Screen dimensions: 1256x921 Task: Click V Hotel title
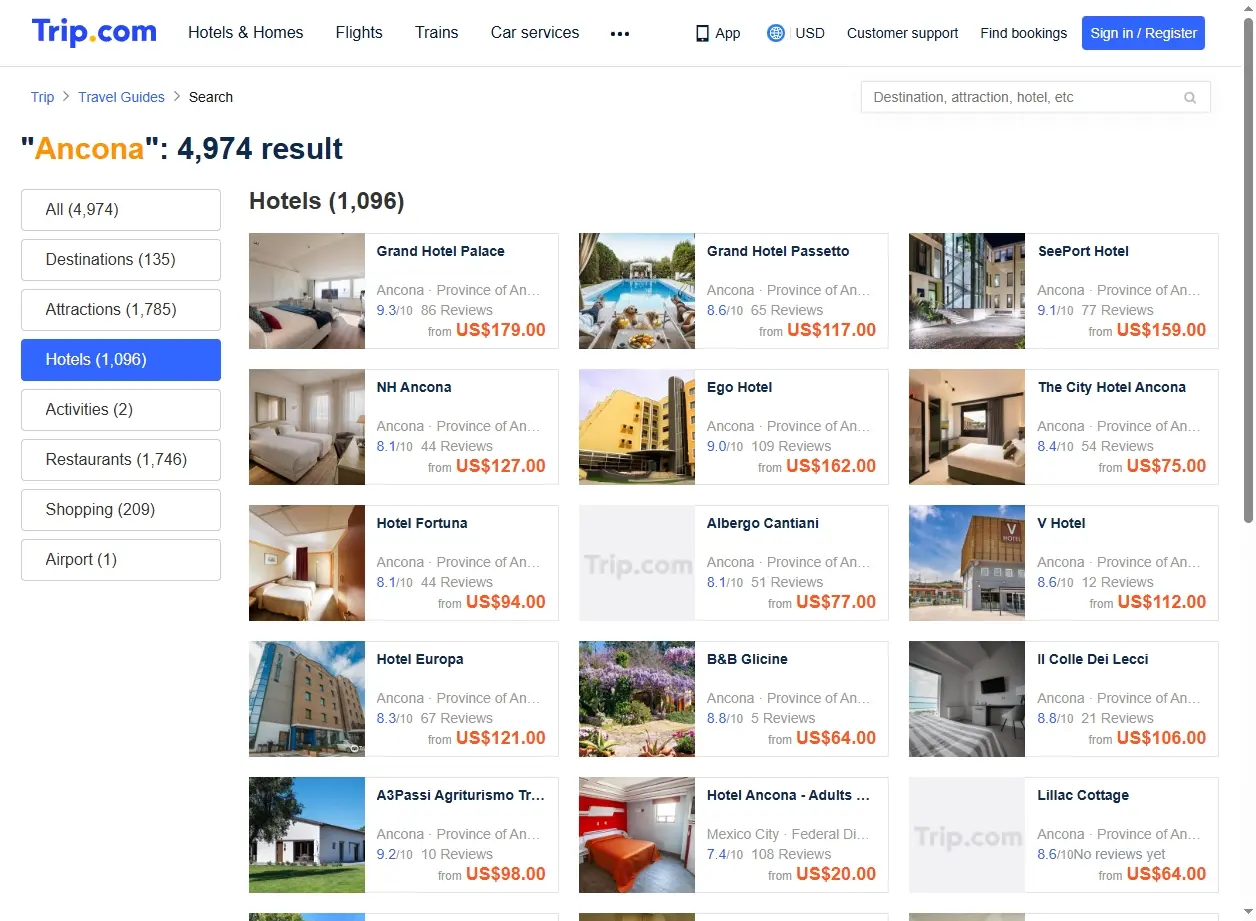[1061, 523]
